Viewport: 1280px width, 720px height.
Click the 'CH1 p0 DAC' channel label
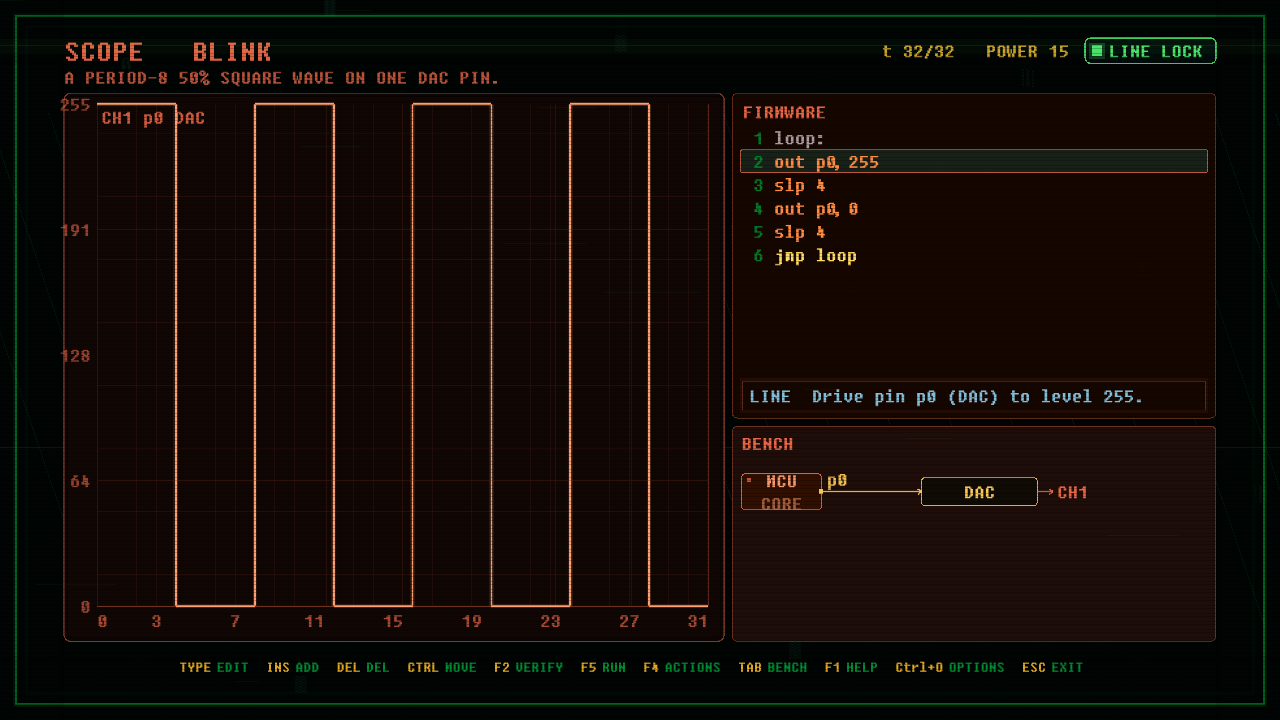click(153, 118)
